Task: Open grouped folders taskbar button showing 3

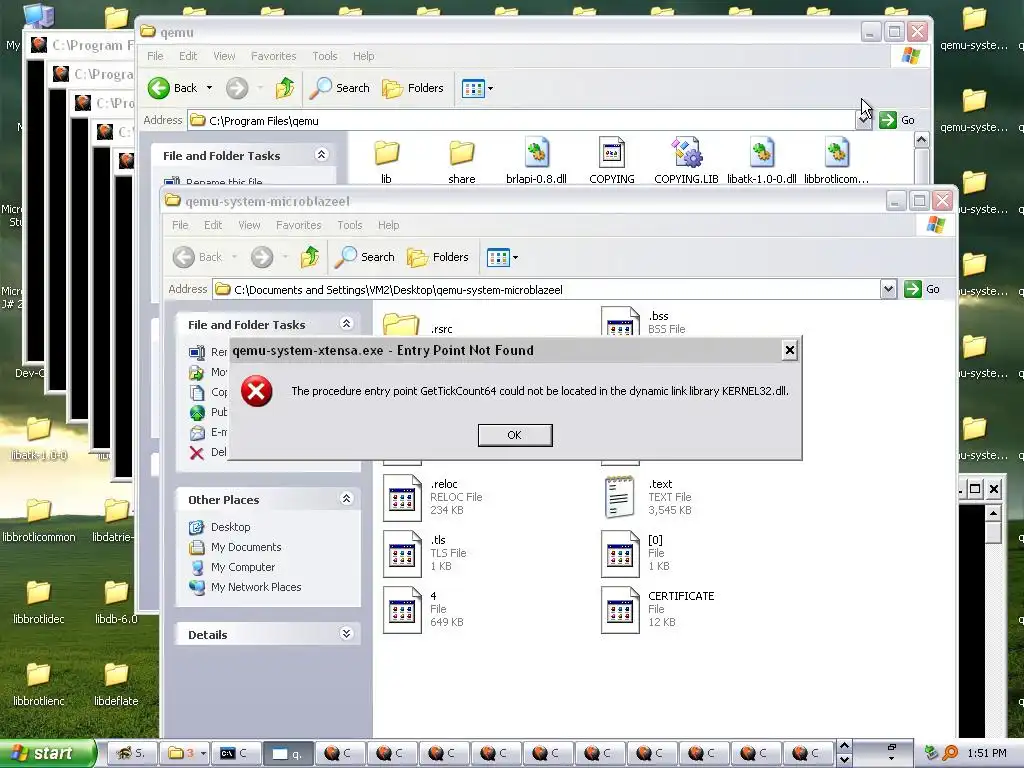Action: (x=187, y=754)
